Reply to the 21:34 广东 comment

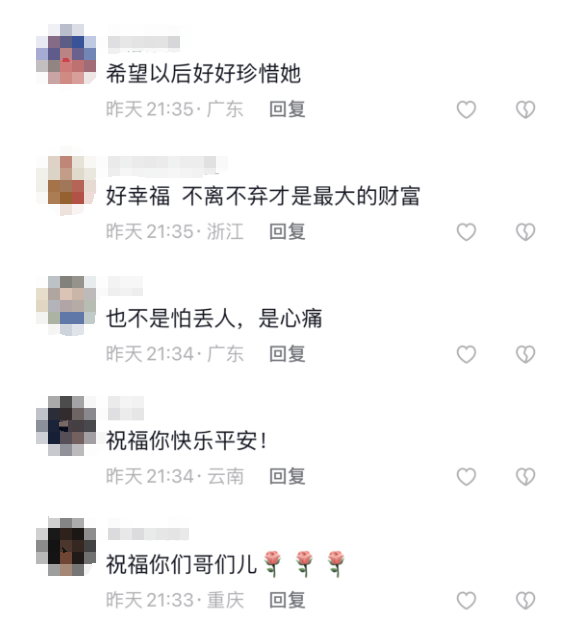click(x=287, y=354)
